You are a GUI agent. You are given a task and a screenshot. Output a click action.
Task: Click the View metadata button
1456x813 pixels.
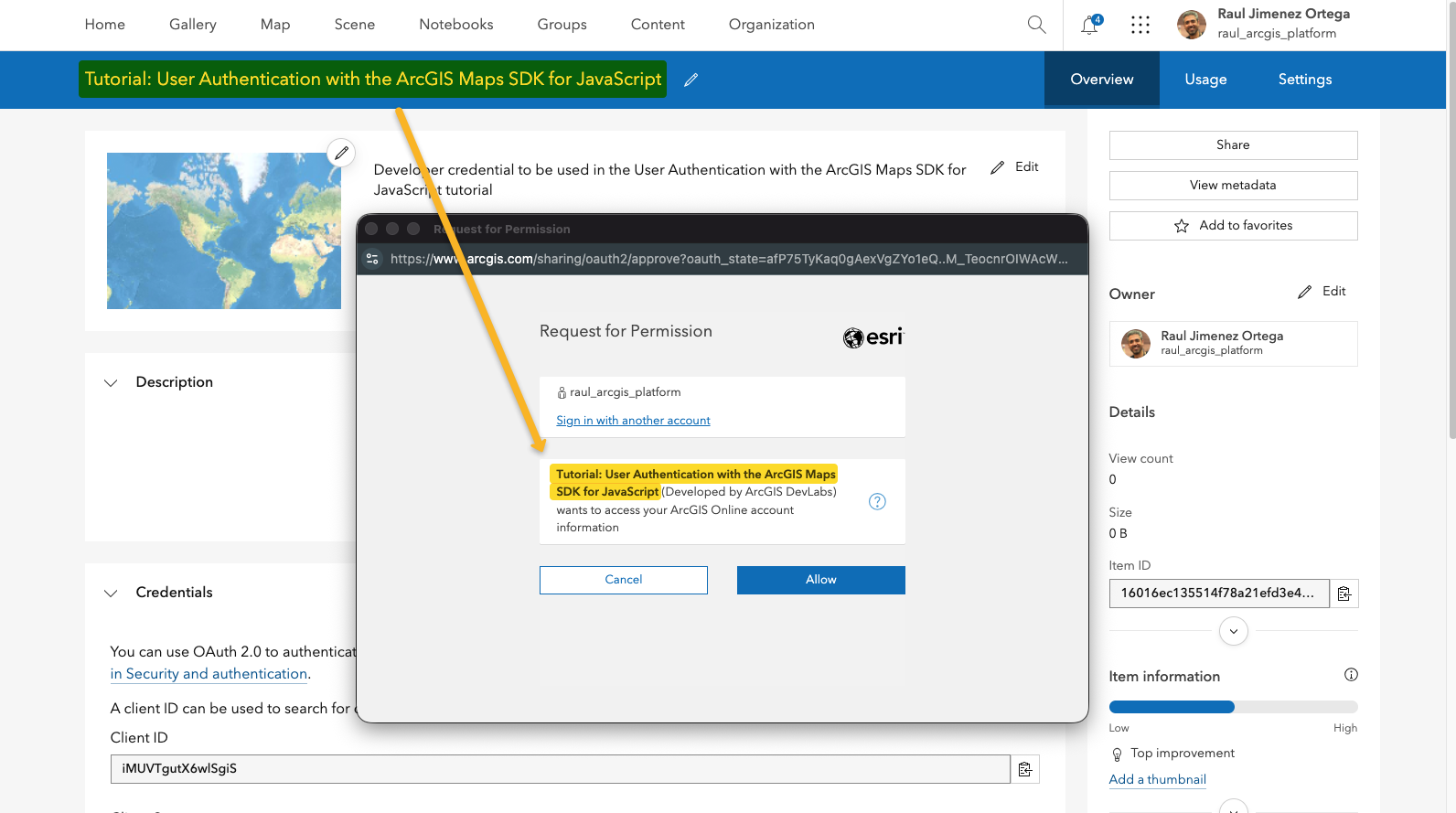(1233, 186)
